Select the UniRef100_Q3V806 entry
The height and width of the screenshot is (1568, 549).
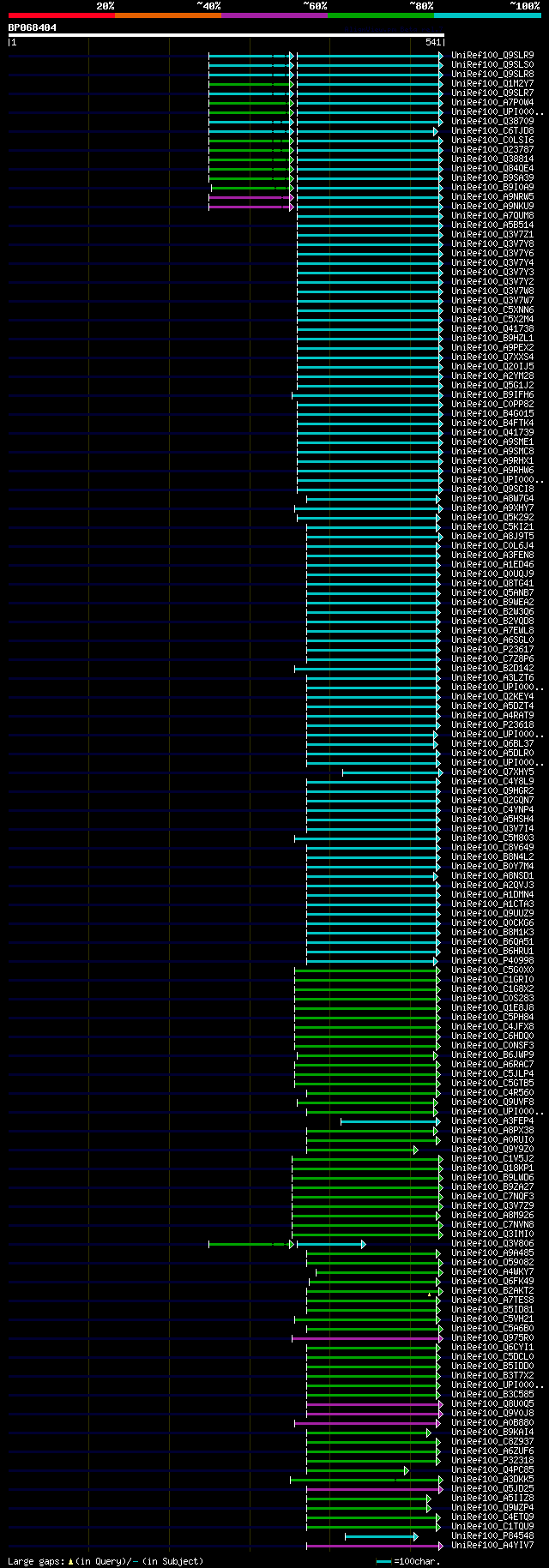(492, 1244)
